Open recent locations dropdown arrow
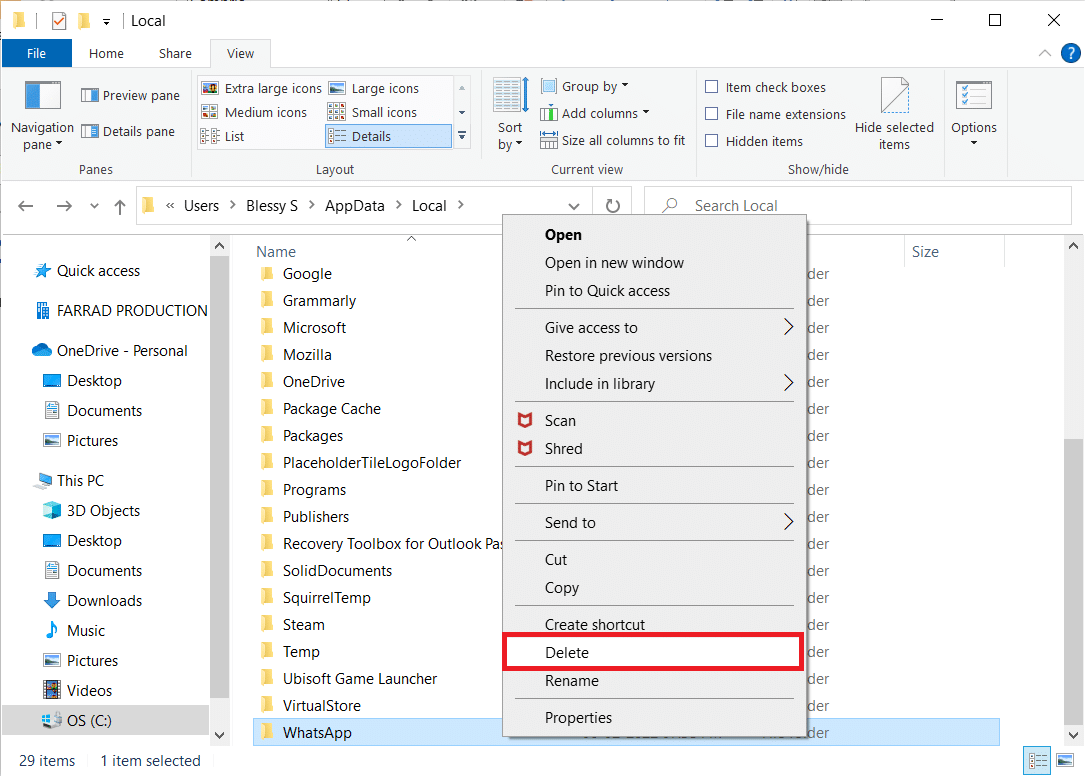Screen dimensions: 1085x776 94,206
